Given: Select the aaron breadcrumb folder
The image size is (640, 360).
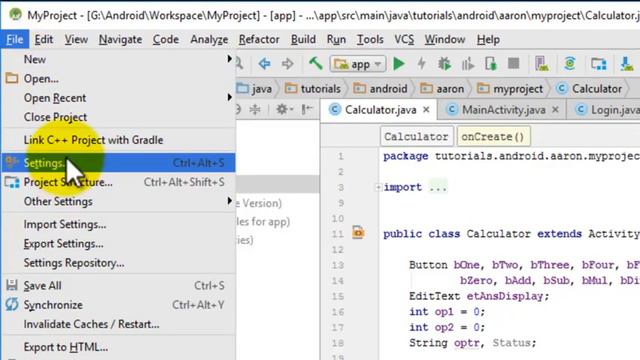Looking at the screenshot, I should 442,89.
